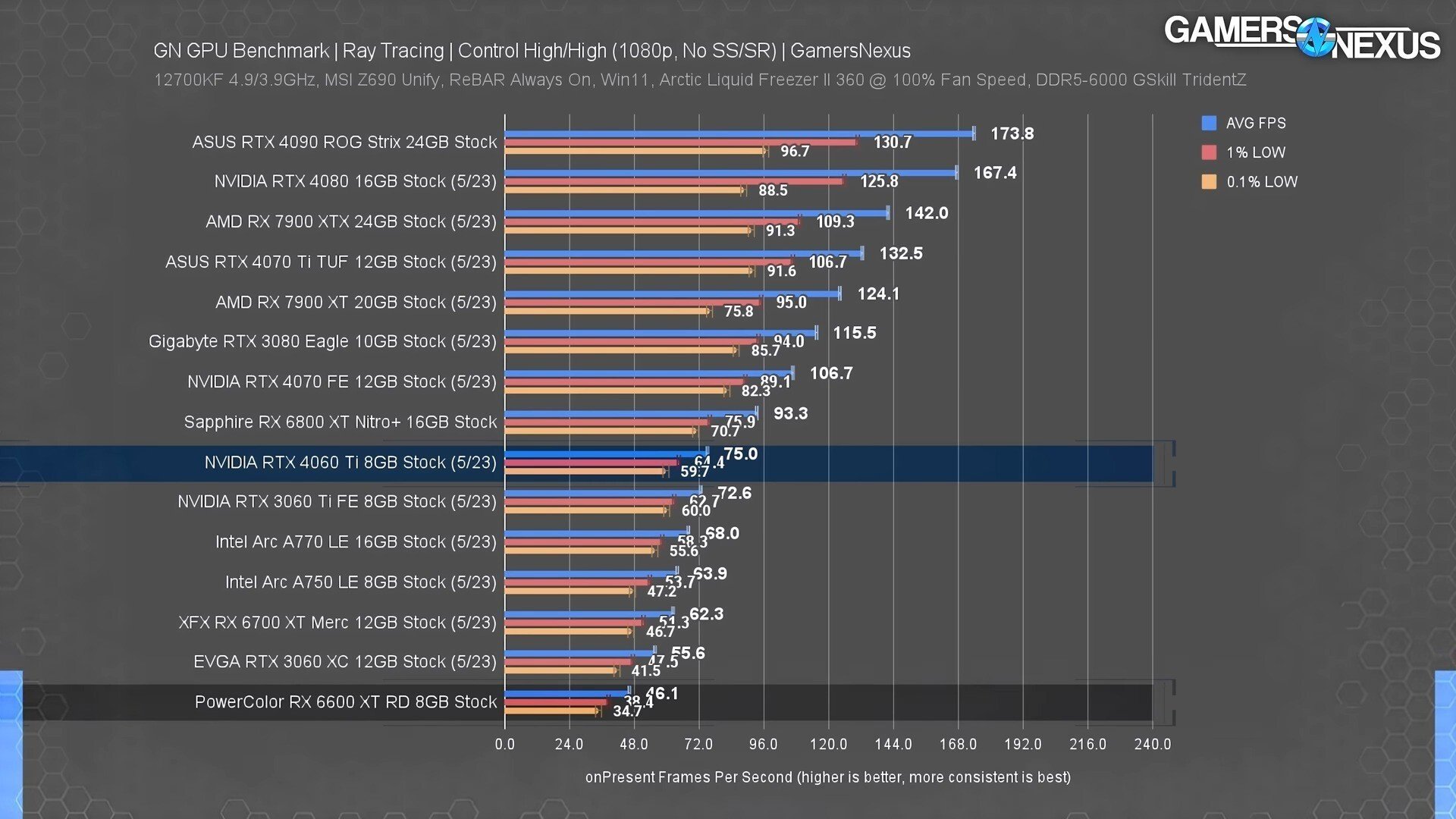Click the 0.0 x-axis tick label

pos(504,744)
